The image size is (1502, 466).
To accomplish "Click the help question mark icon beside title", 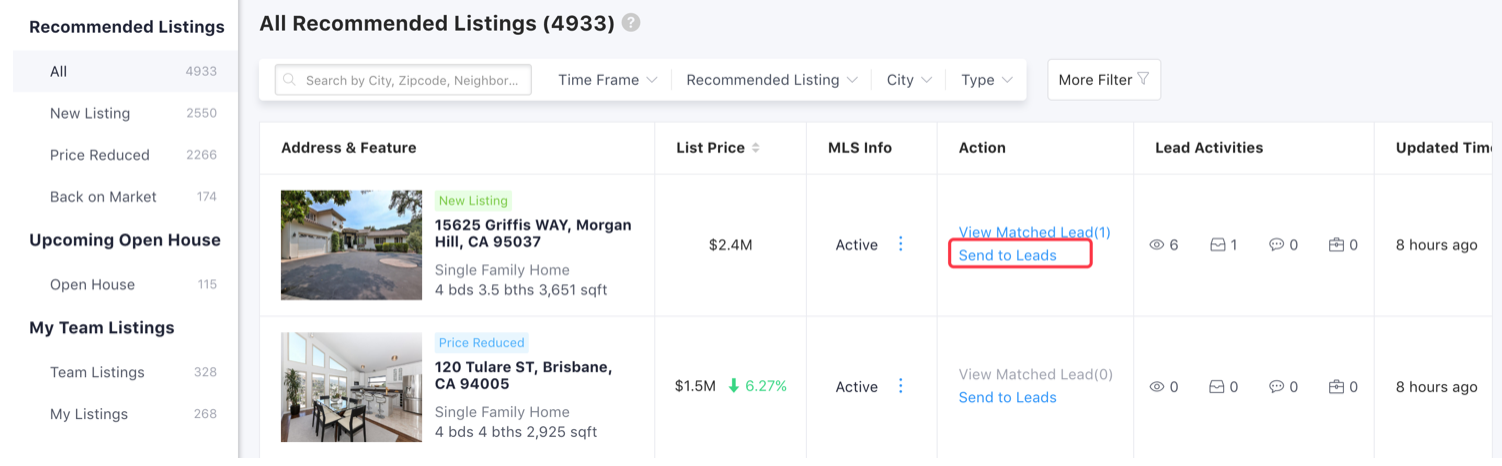I will 631,23.
